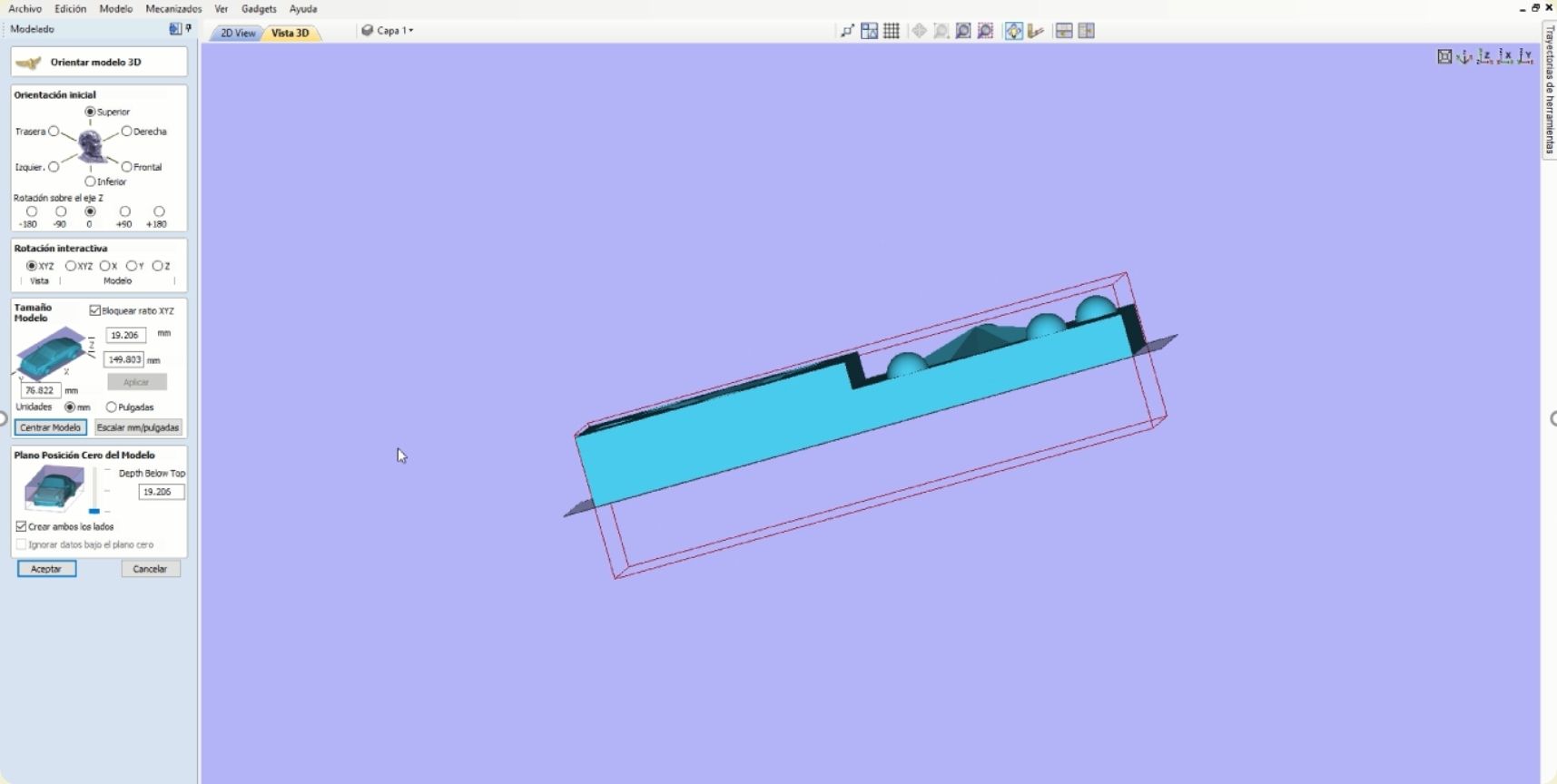Select Modelo X rotation radio
Viewport: 1557px width, 784px height.
(x=104, y=266)
